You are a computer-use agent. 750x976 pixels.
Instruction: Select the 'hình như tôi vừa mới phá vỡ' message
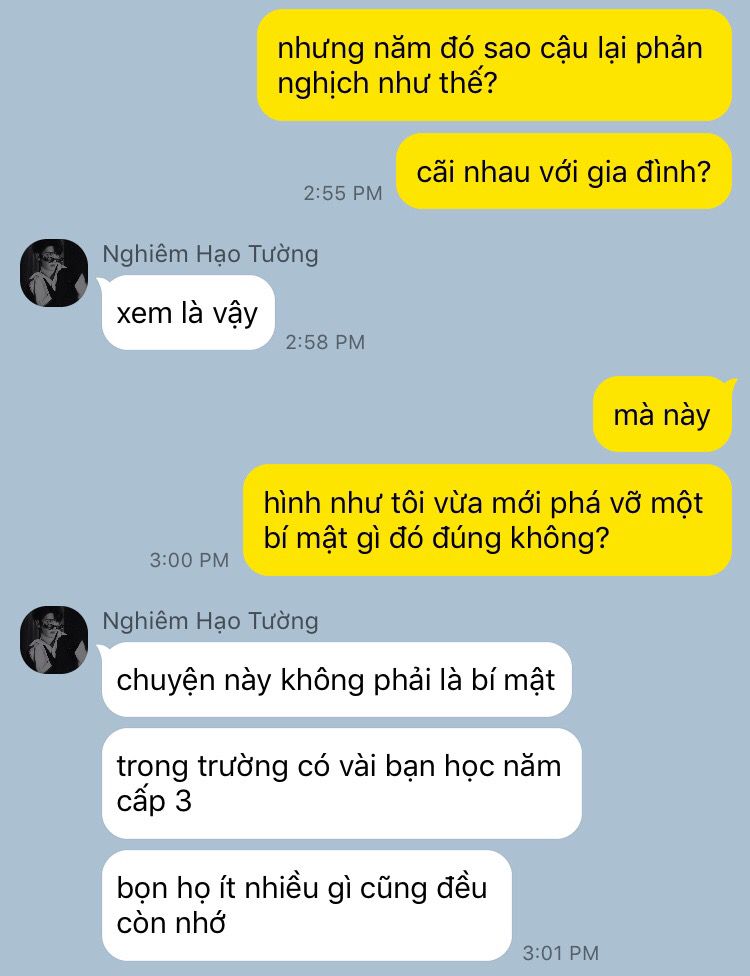487,520
